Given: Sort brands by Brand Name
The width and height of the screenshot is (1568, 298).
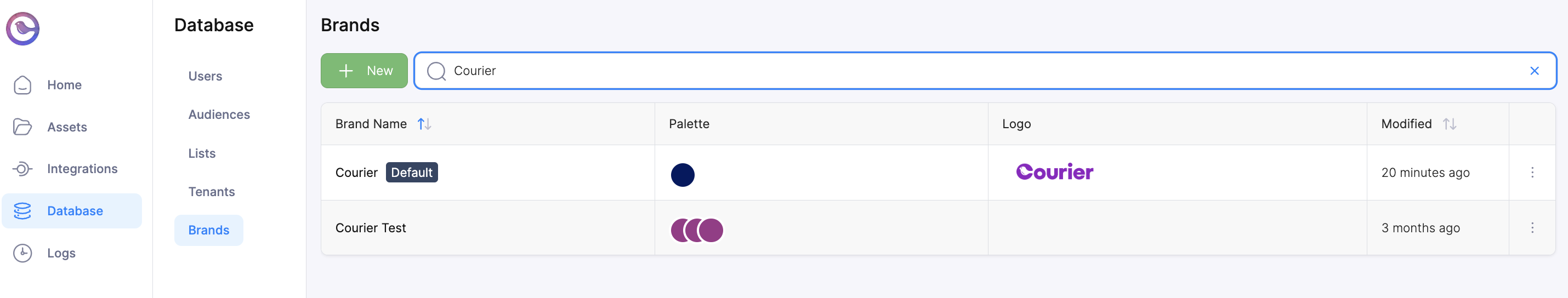Looking at the screenshot, I should point(424,124).
